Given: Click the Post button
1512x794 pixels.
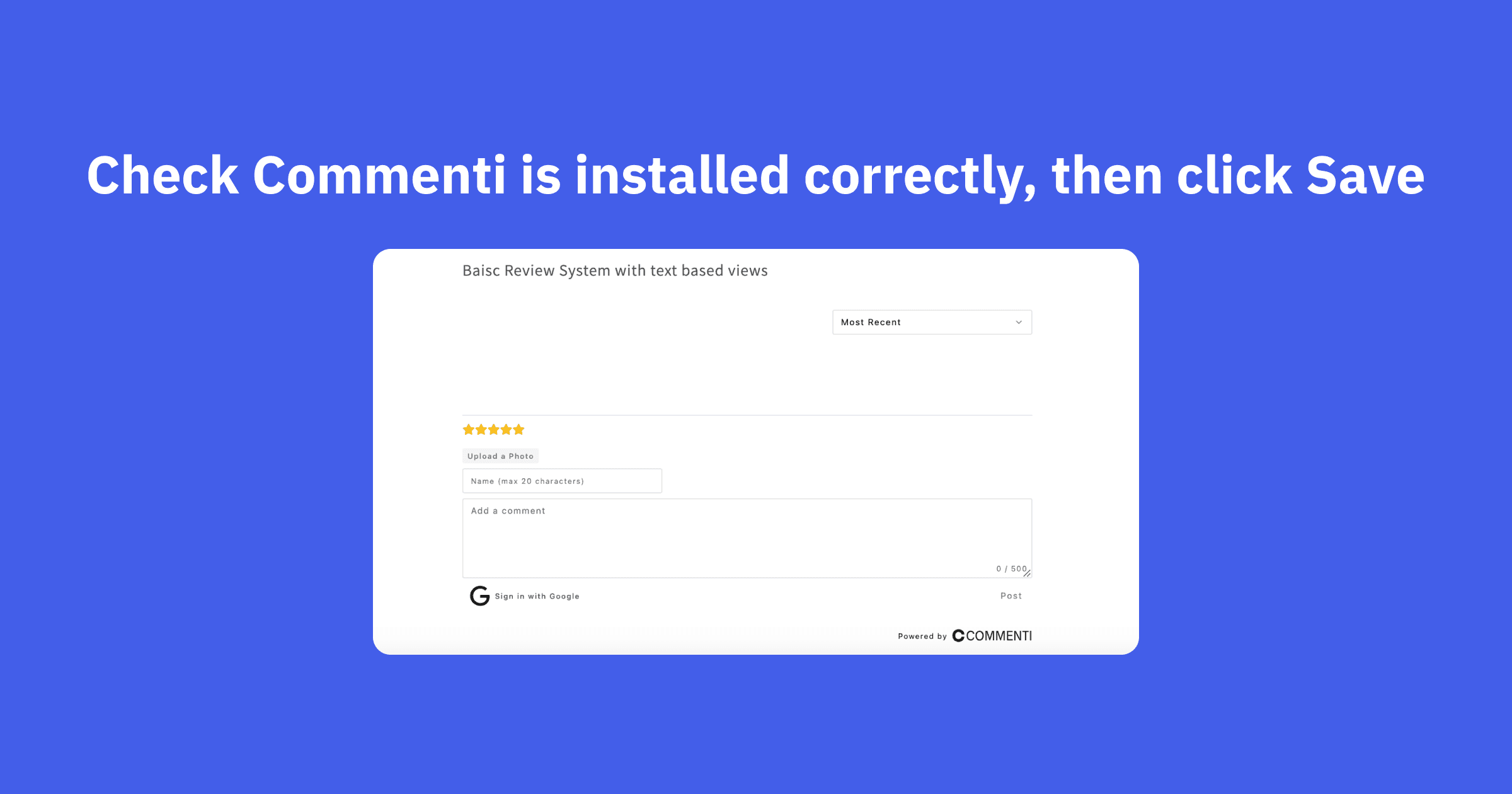Looking at the screenshot, I should [x=1011, y=596].
